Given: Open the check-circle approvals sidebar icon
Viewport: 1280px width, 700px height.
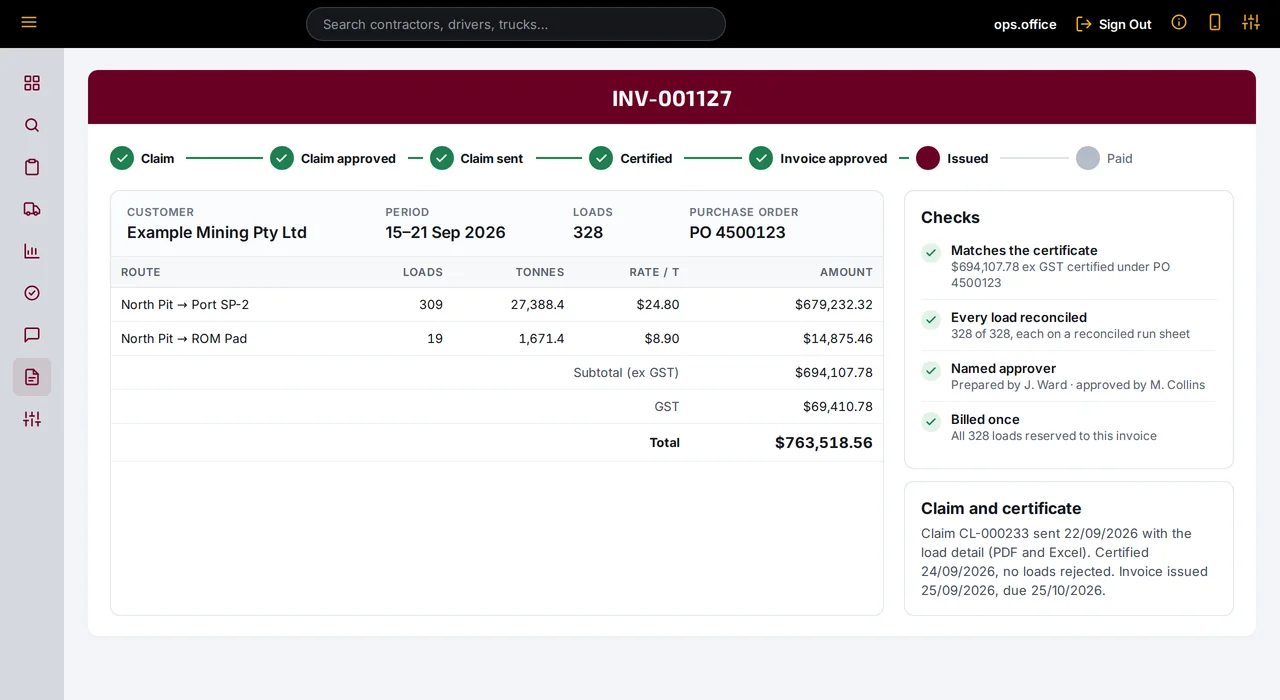Looking at the screenshot, I should (32, 293).
